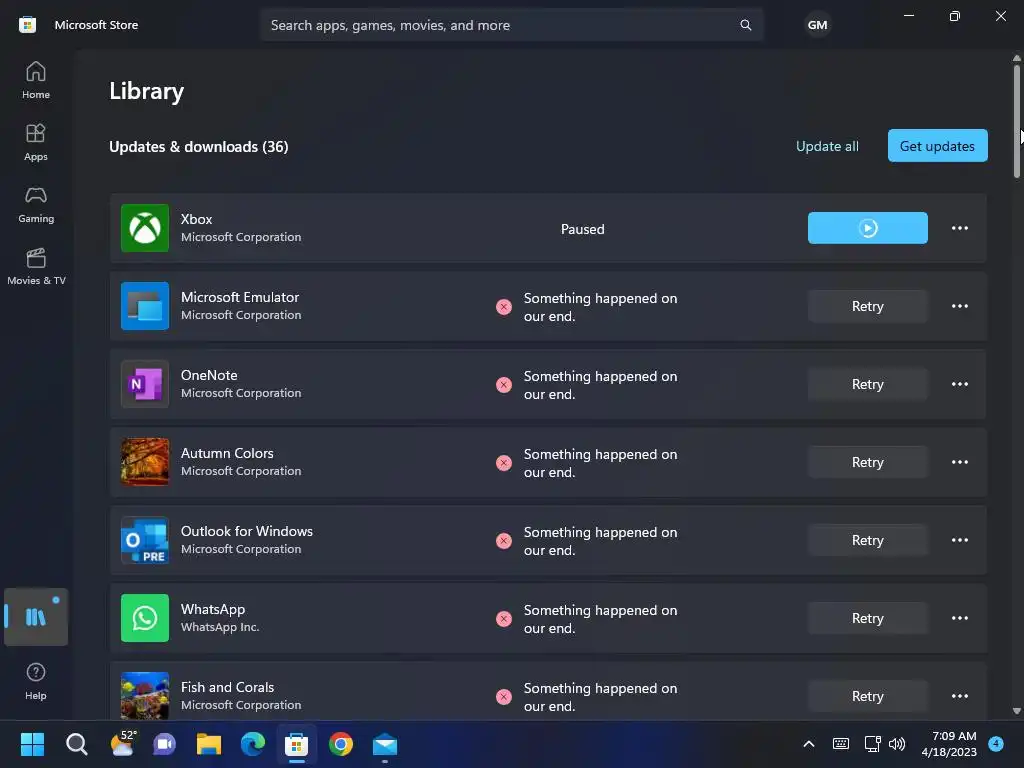Open File Explorer from taskbar
This screenshot has width=1024, height=768.
coord(209,744)
